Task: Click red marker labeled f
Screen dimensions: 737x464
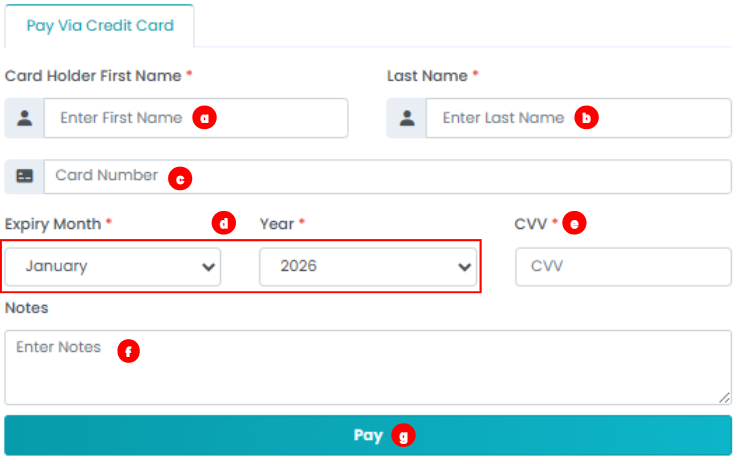Action: pyautogui.click(x=127, y=351)
